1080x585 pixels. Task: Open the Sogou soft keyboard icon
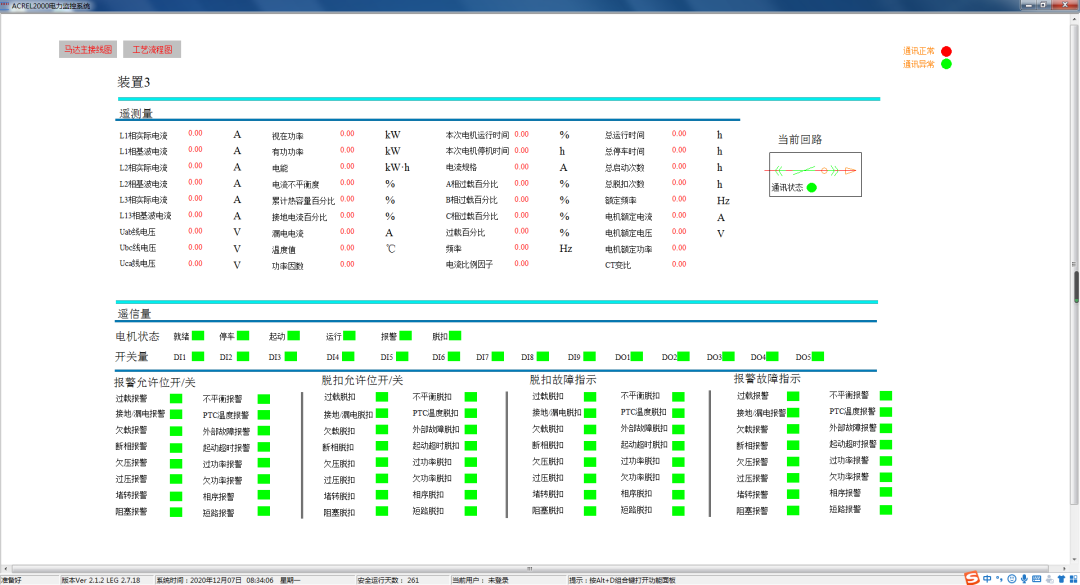[1037, 579]
